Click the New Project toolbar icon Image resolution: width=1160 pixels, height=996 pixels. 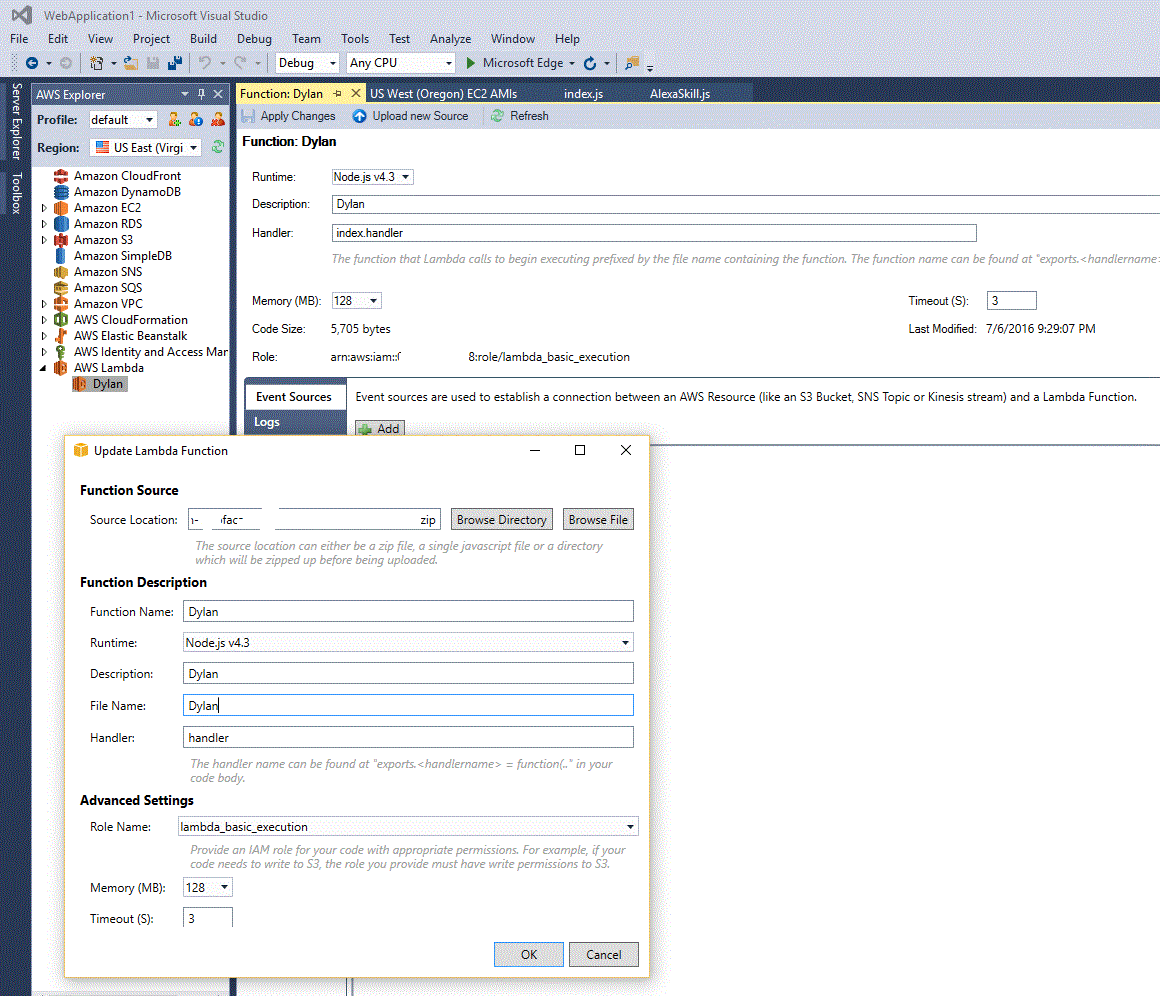pos(96,64)
